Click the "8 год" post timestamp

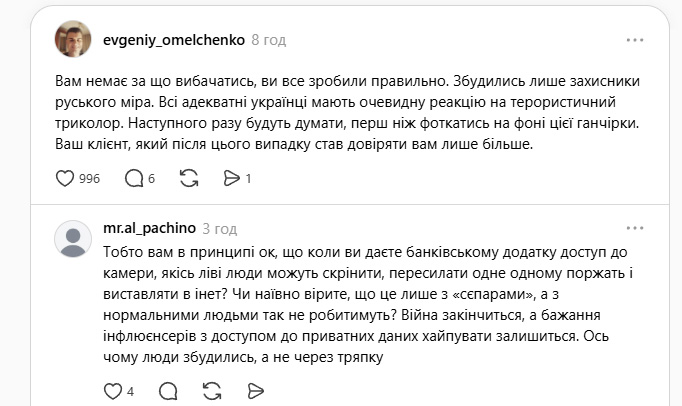pyautogui.click(x=269, y=40)
